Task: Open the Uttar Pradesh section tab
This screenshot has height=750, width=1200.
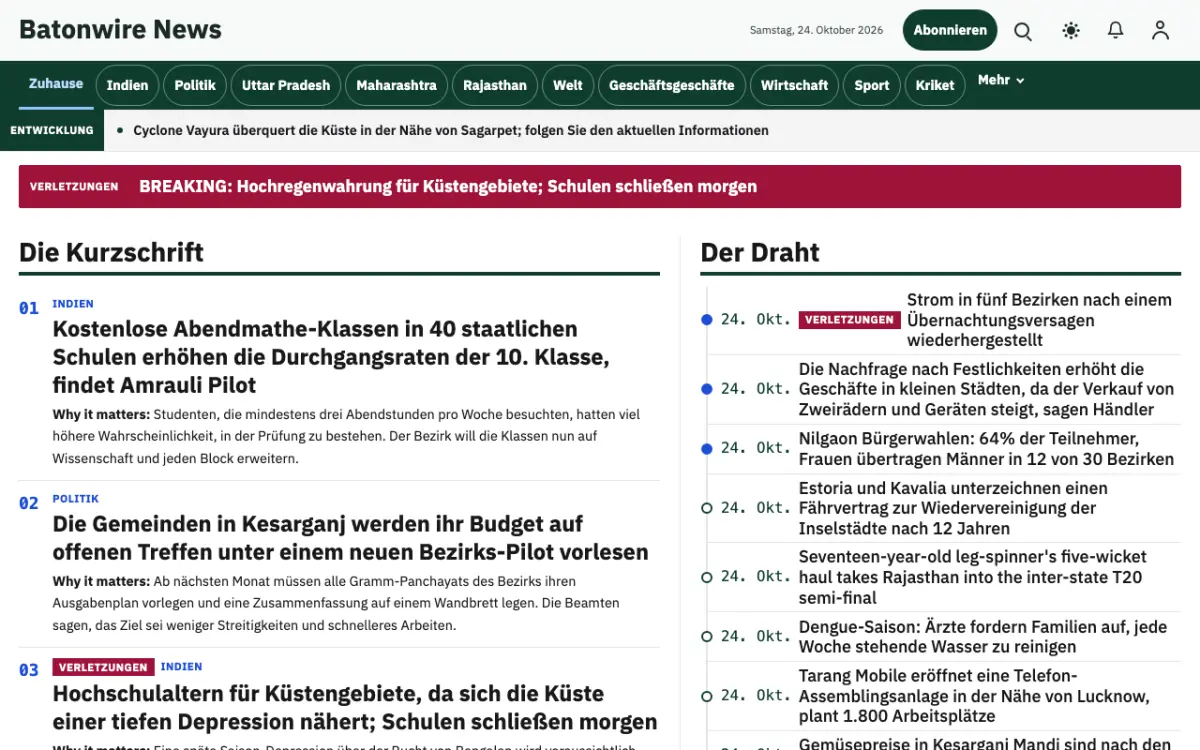Action: point(286,85)
